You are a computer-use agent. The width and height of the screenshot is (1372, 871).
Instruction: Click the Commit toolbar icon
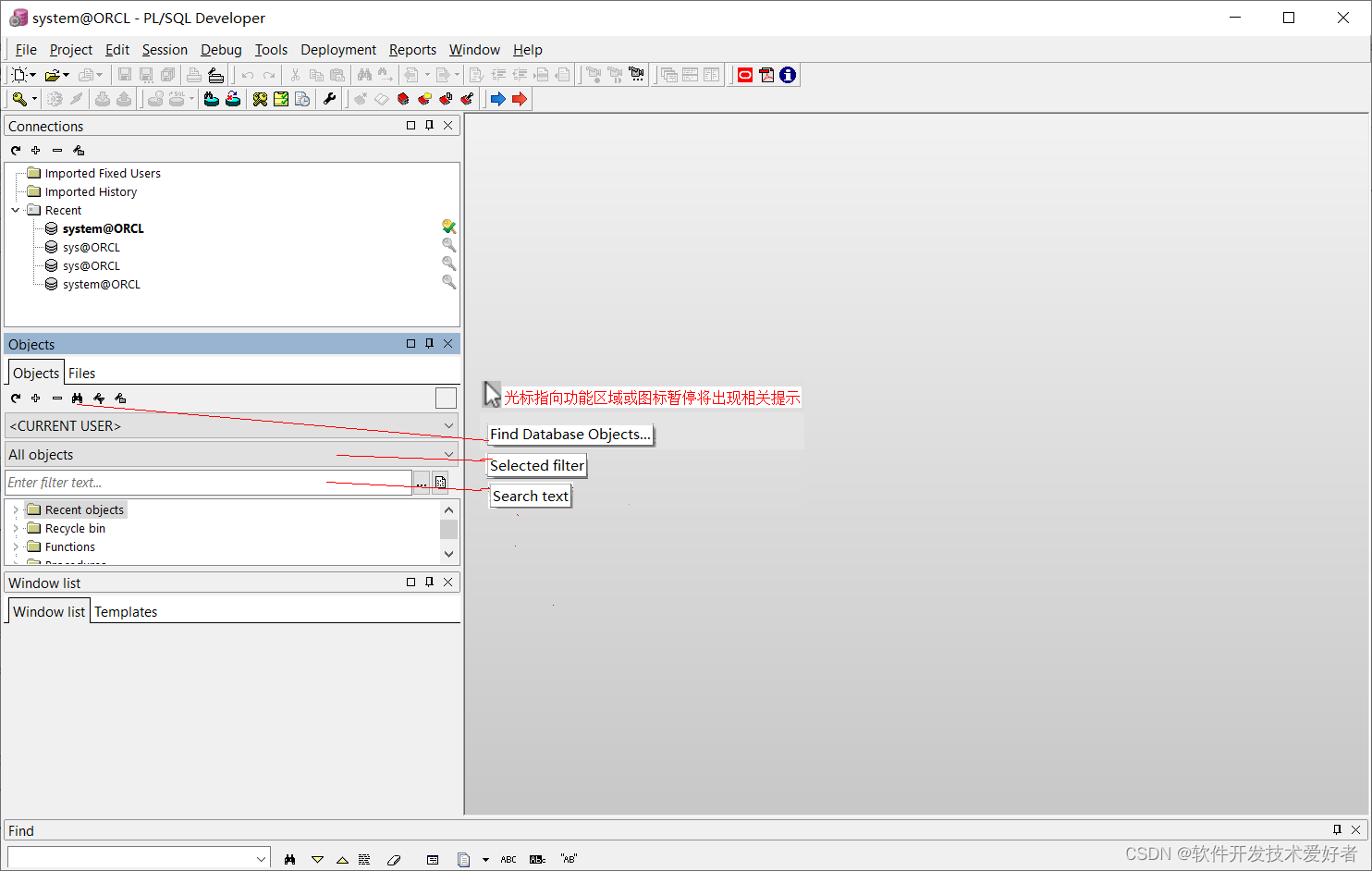pos(103,99)
